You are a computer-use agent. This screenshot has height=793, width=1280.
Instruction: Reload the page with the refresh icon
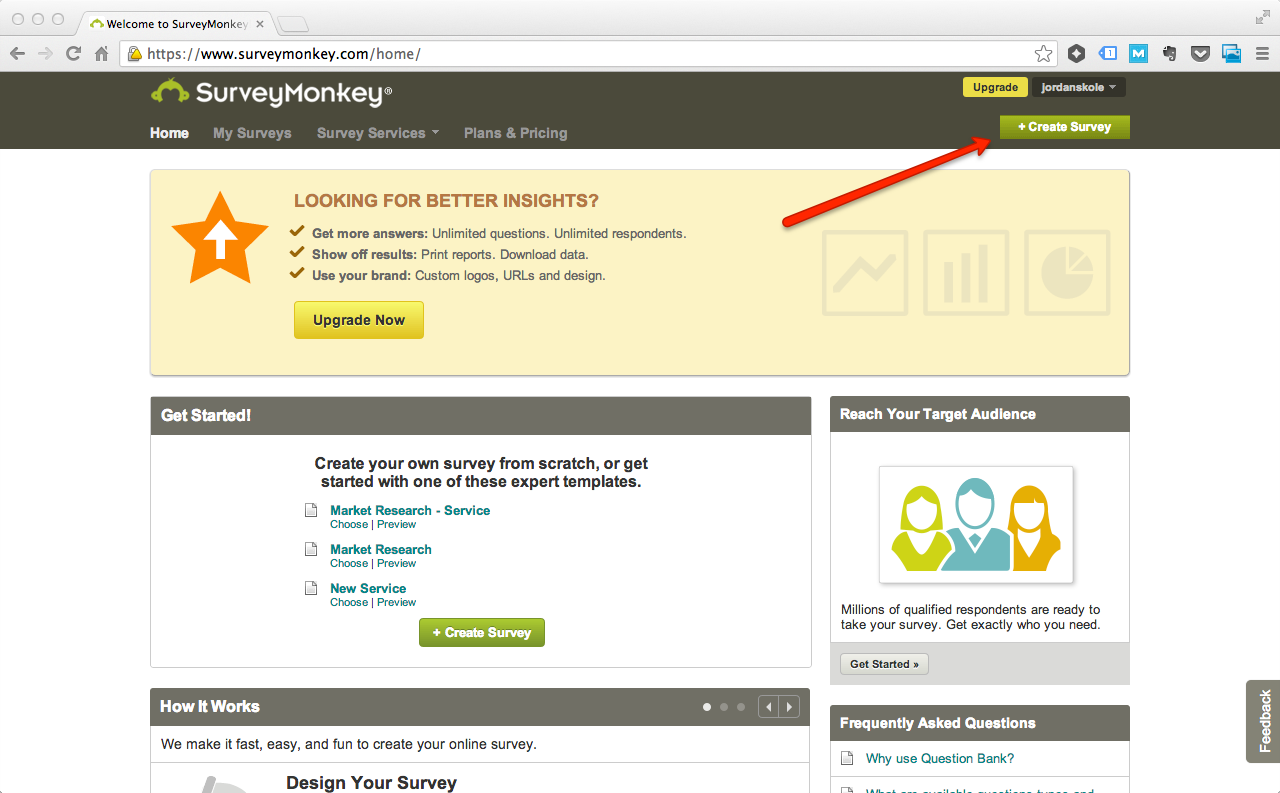pyautogui.click(x=73, y=53)
